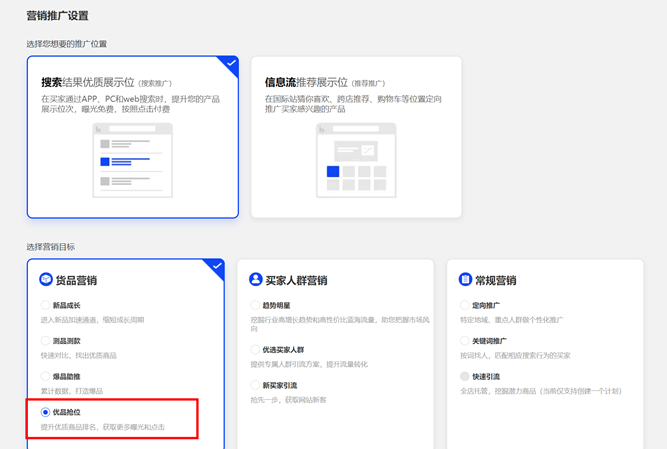Image resolution: width=667 pixels, height=449 pixels.
Task: Click the 买家人群营销 person icon
Action: [256, 280]
